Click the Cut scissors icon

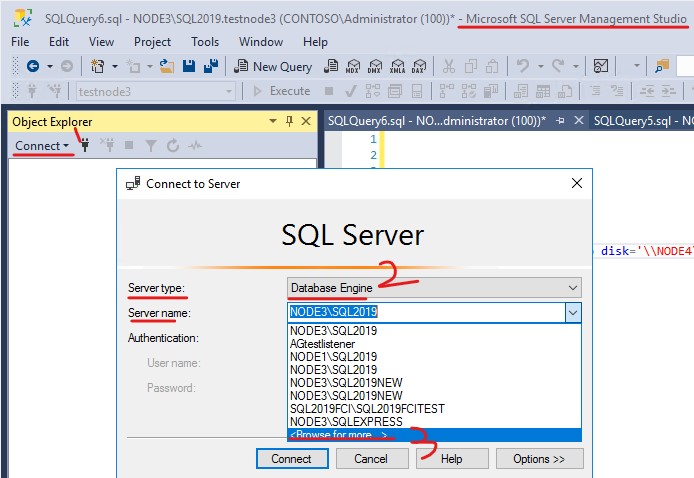pyautogui.click(x=449, y=66)
